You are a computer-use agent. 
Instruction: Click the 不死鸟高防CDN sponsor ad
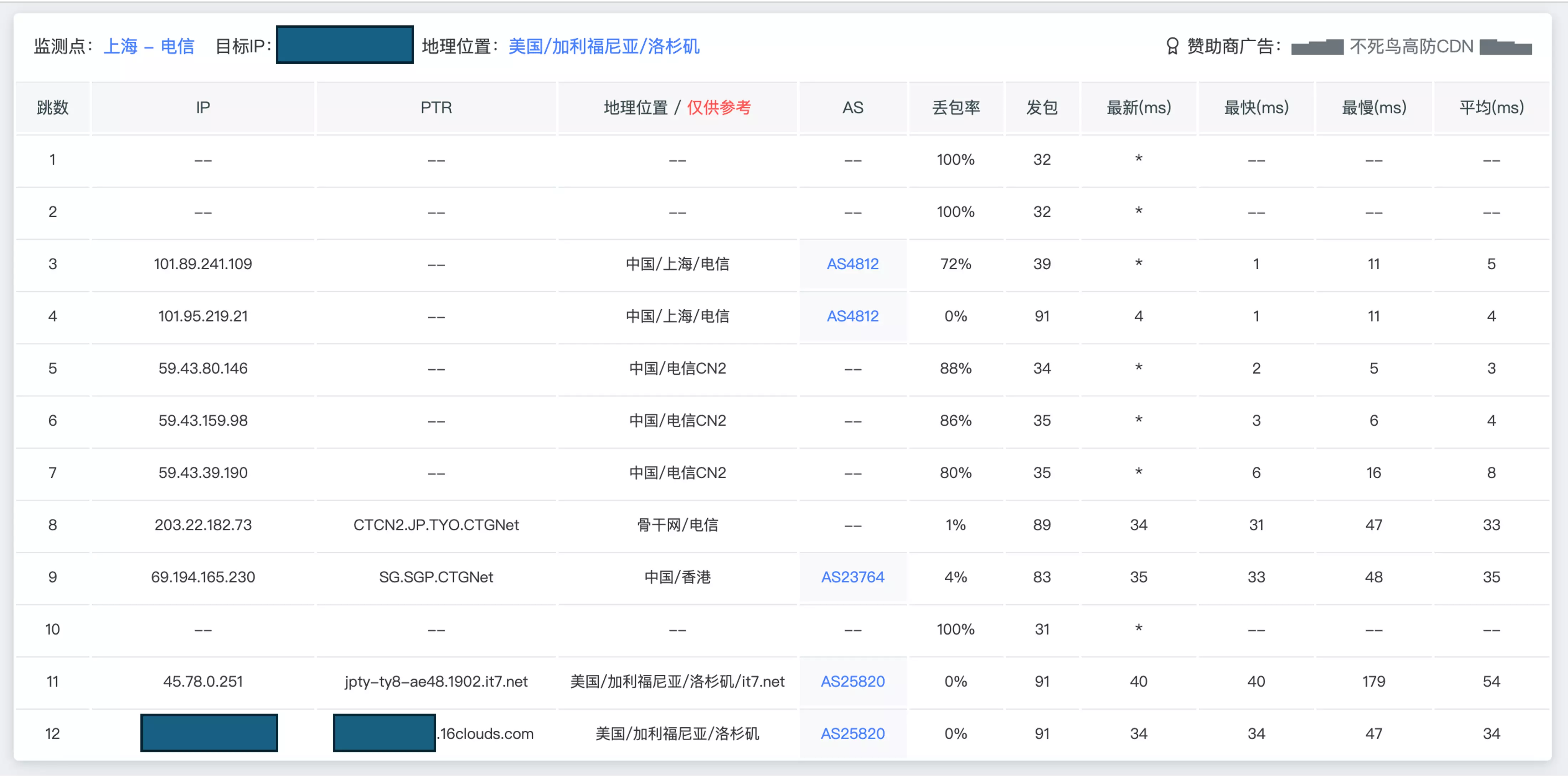pos(1411,46)
